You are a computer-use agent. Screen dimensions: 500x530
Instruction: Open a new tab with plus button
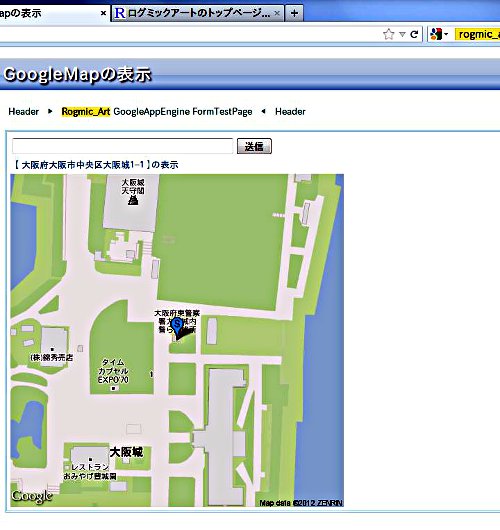pos(294,13)
